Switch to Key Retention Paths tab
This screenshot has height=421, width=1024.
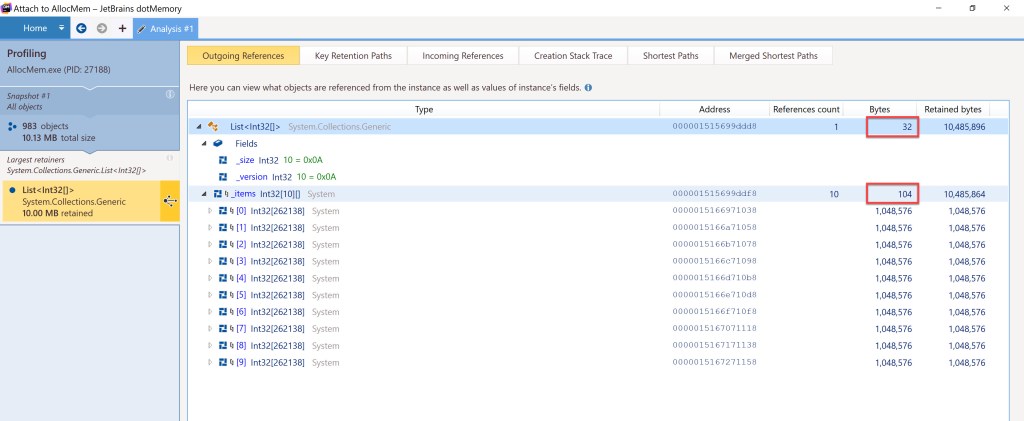pyautogui.click(x=352, y=56)
